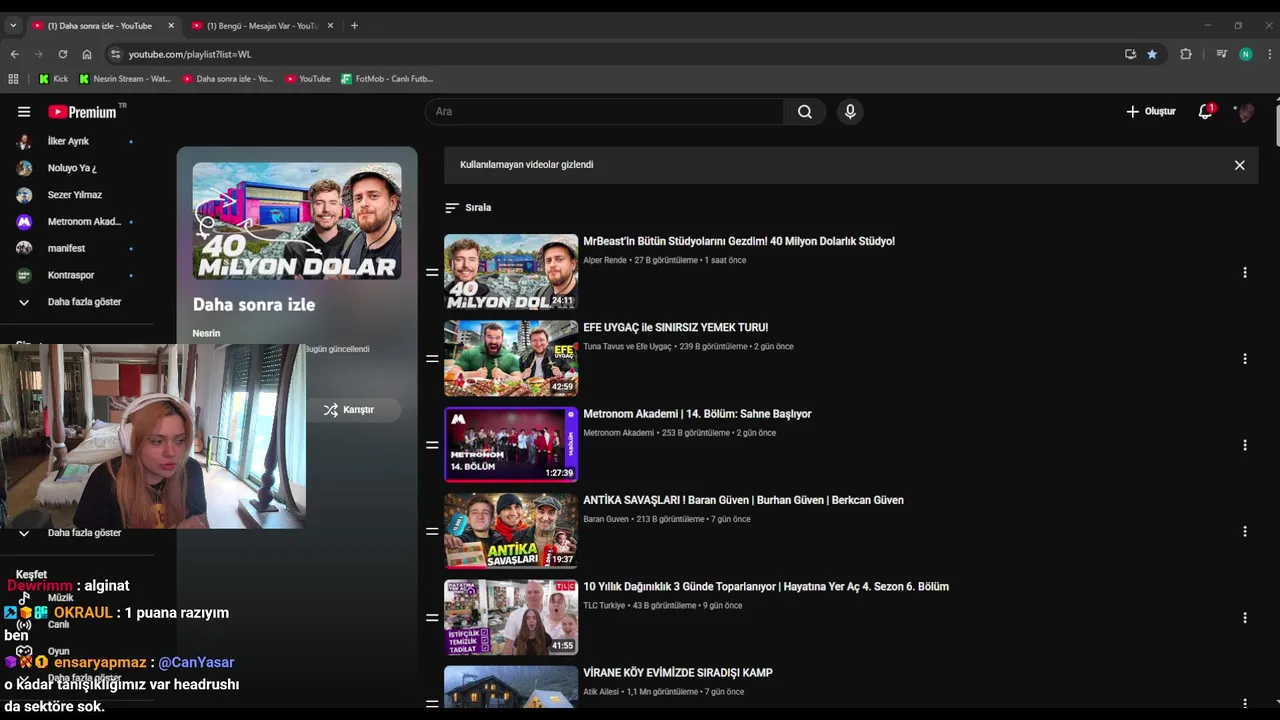Open 10 Yıllık Dağınıklık video title
The image size is (1280, 720).
(766, 587)
